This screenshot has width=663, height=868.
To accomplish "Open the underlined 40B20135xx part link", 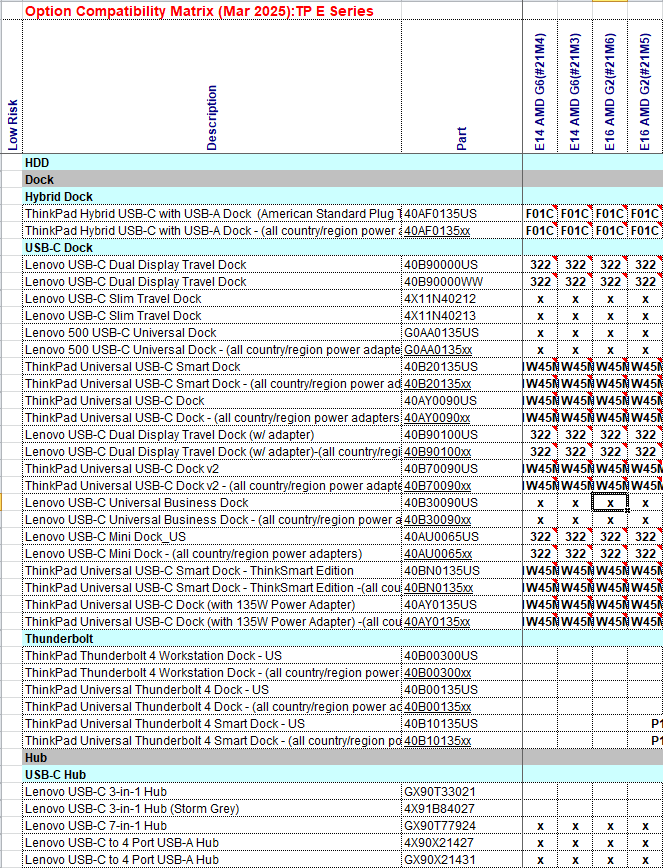I will [437, 384].
